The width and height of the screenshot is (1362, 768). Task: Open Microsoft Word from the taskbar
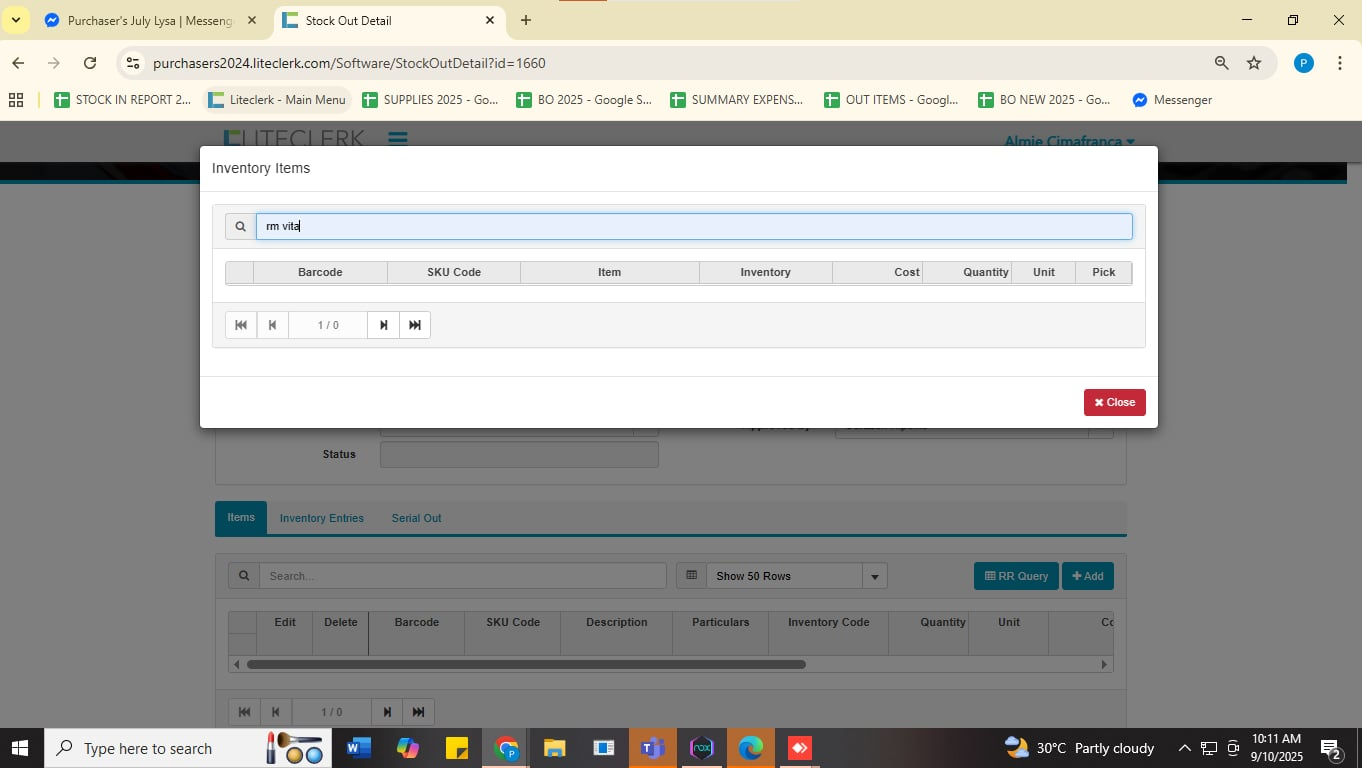358,748
